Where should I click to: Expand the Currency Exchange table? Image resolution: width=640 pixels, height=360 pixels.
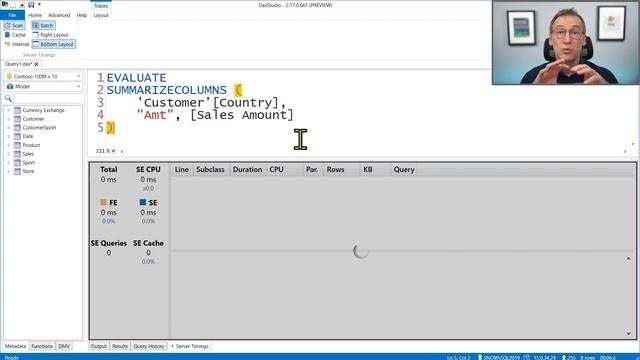click(x=9, y=110)
